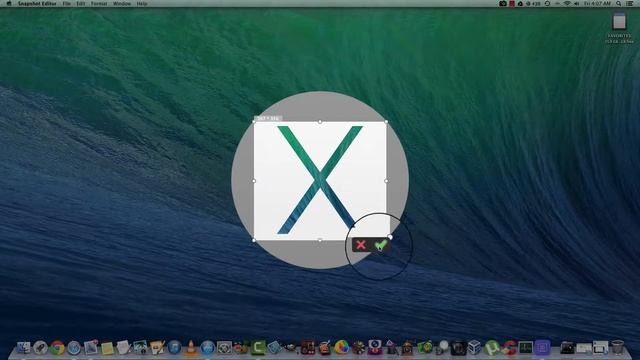This screenshot has height=360, width=640.
Task: Open the App Store from the Dock
Action: [207, 348]
